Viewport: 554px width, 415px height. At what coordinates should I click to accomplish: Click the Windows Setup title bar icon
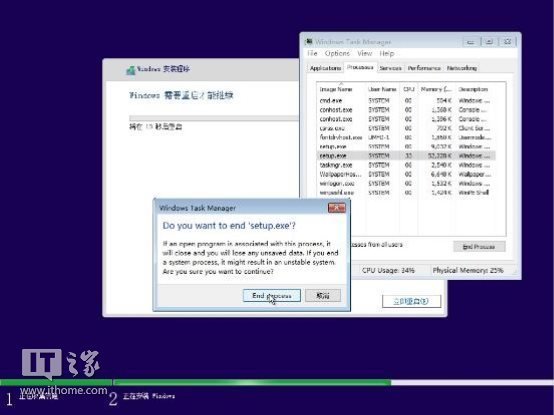(x=130, y=70)
